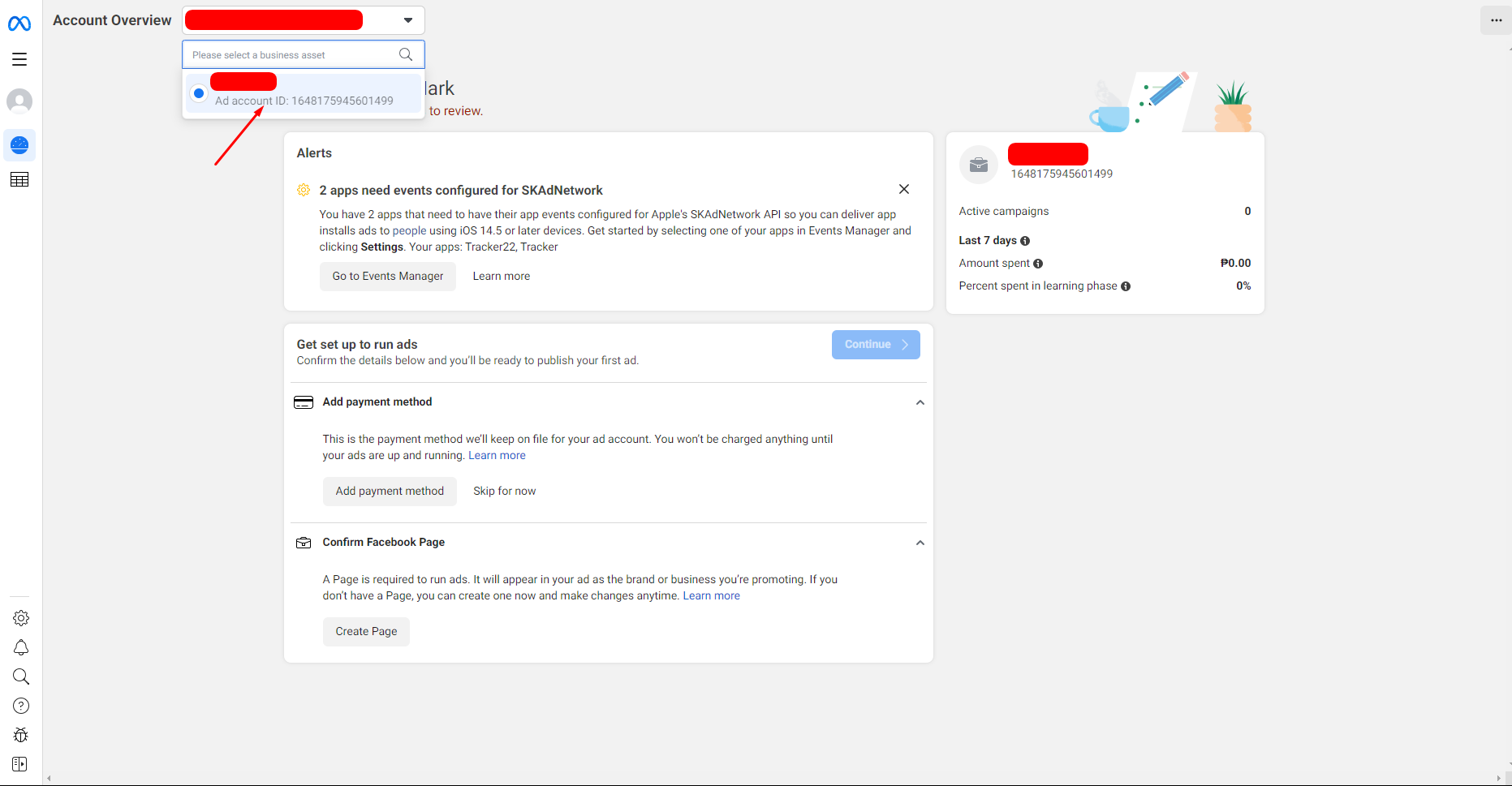Click the 2 apps need events configured heading
Viewport: 1512px width, 786px height.
click(x=461, y=191)
